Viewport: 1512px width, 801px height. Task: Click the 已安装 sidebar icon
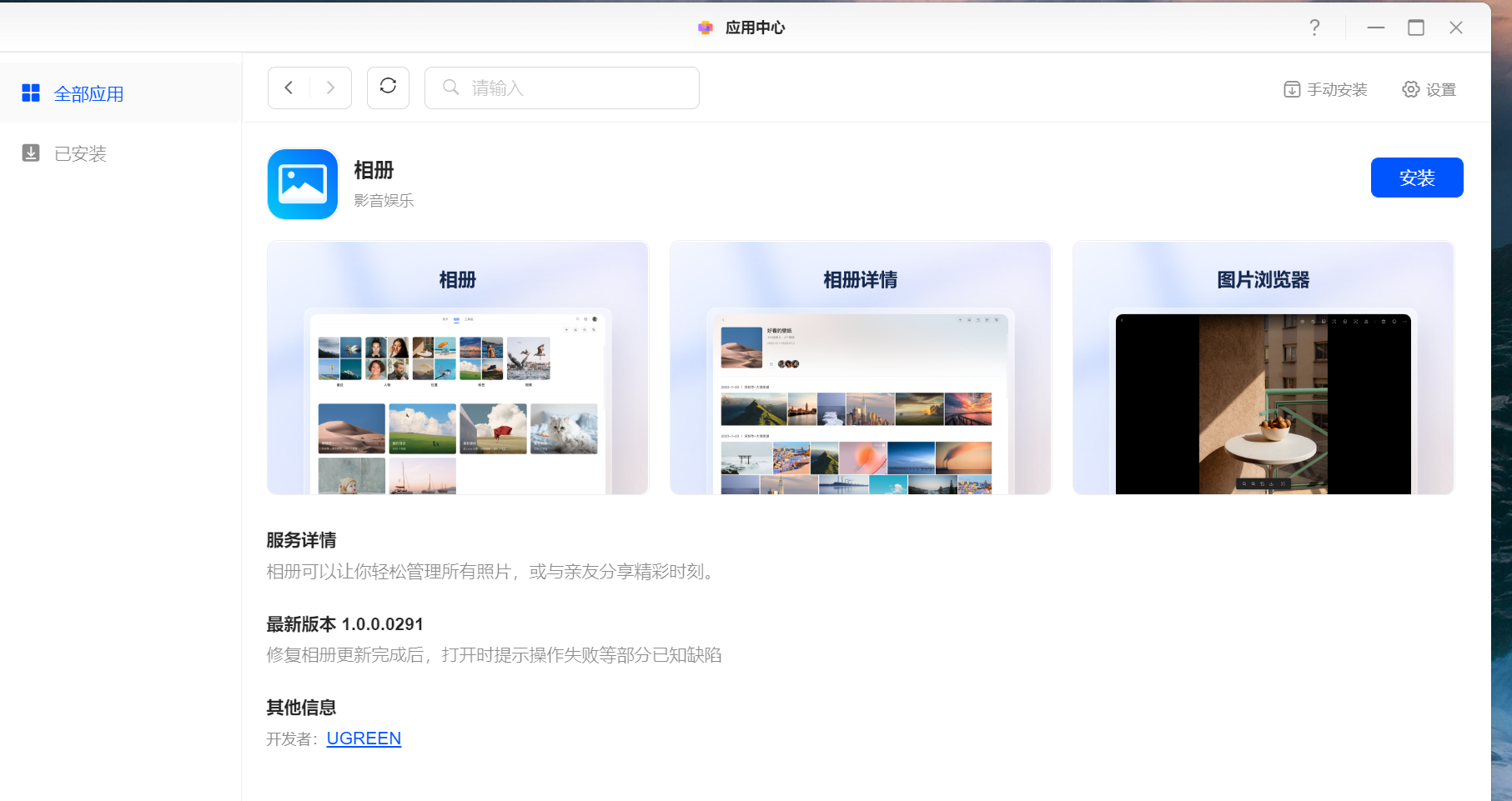pyautogui.click(x=31, y=153)
